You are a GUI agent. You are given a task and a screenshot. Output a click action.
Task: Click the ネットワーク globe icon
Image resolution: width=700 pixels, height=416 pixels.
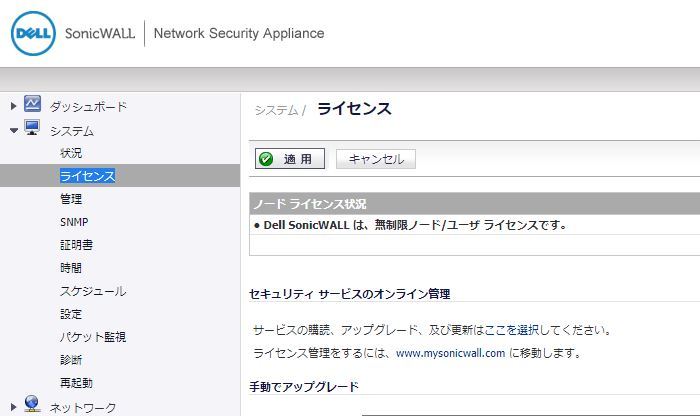32,404
